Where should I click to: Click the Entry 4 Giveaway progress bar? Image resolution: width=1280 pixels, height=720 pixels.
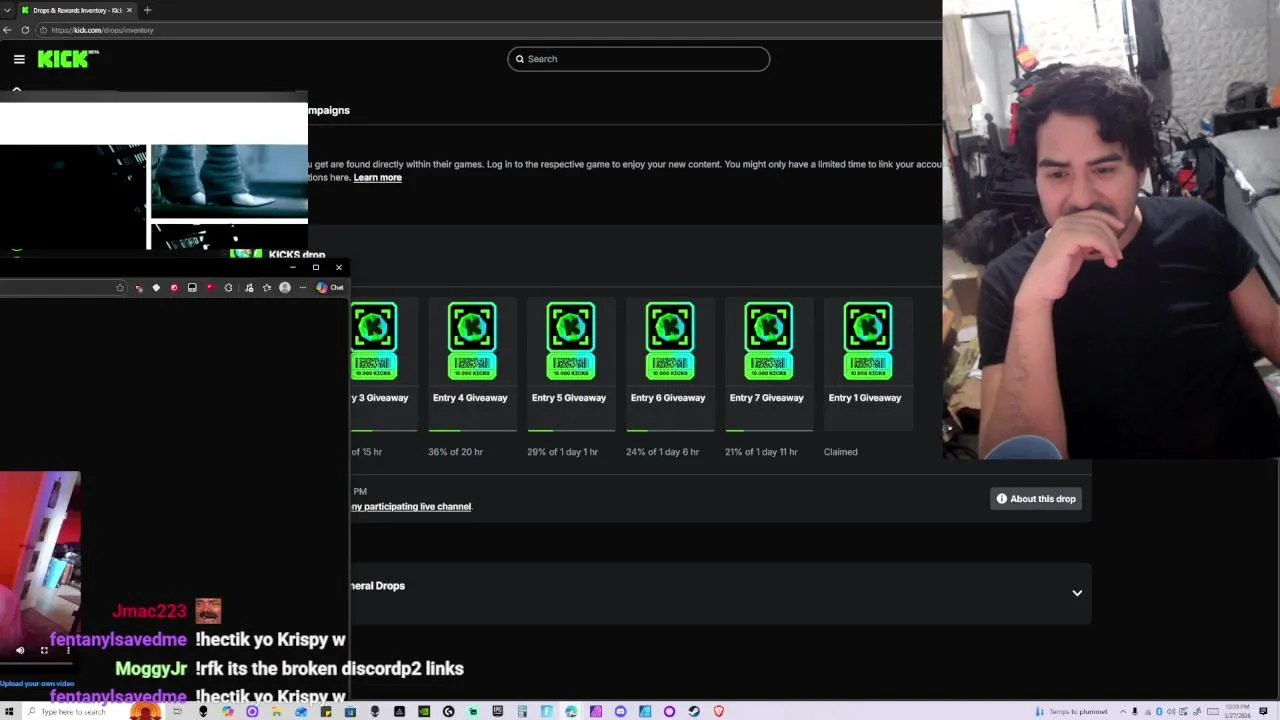click(x=472, y=431)
